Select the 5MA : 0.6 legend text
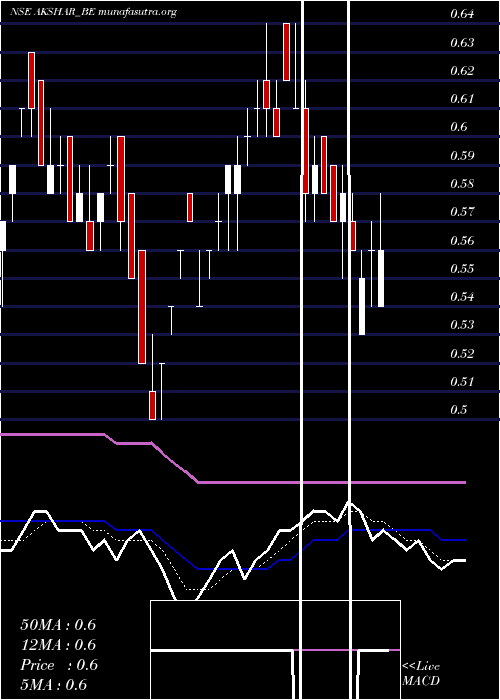This screenshot has width=500, height=700. pyautogui.click(x=54, y=685)
